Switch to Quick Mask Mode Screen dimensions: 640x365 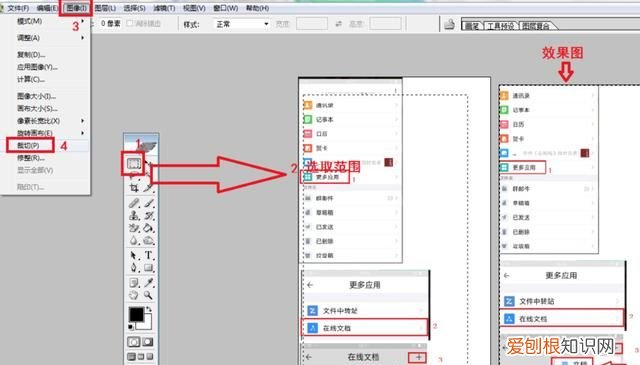coord(148,342)
